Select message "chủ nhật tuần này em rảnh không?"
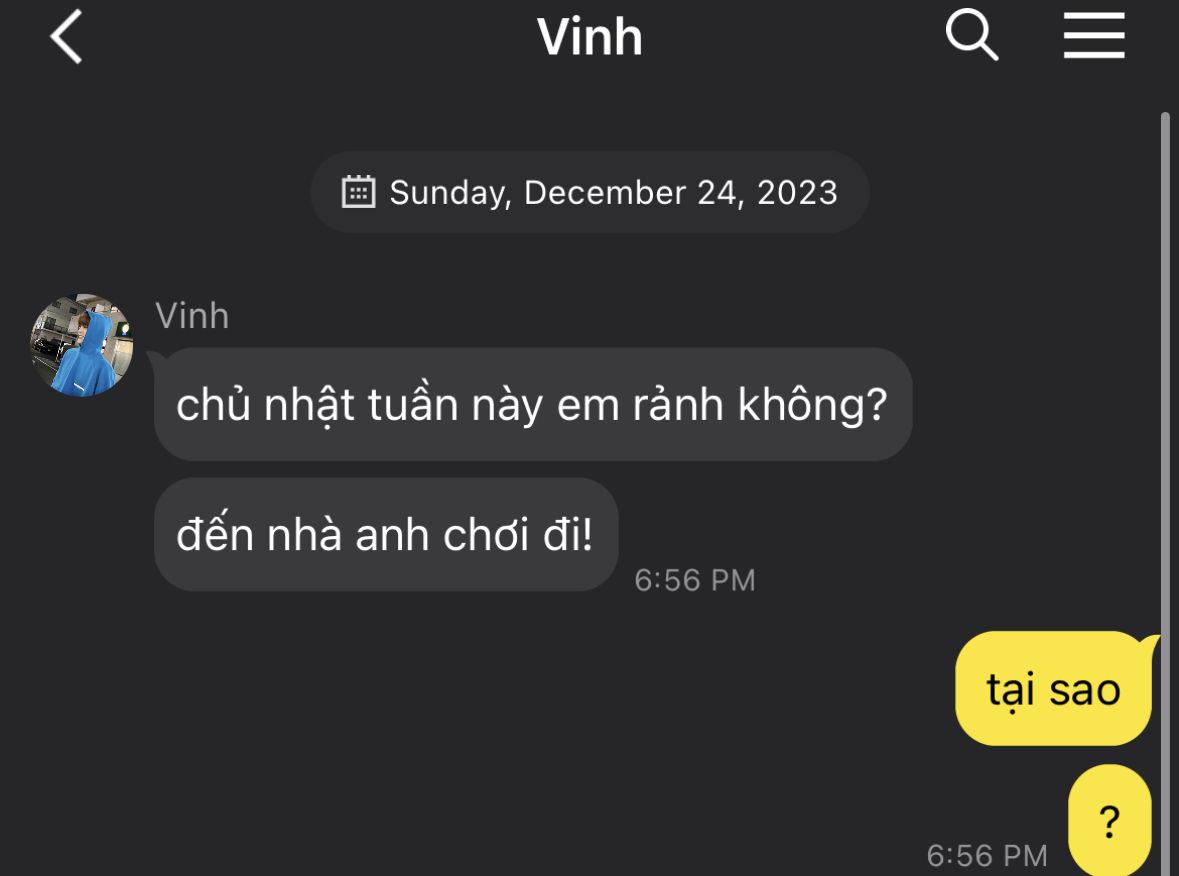The height and width of the screenshot is (876, 1179). [533, 405]
